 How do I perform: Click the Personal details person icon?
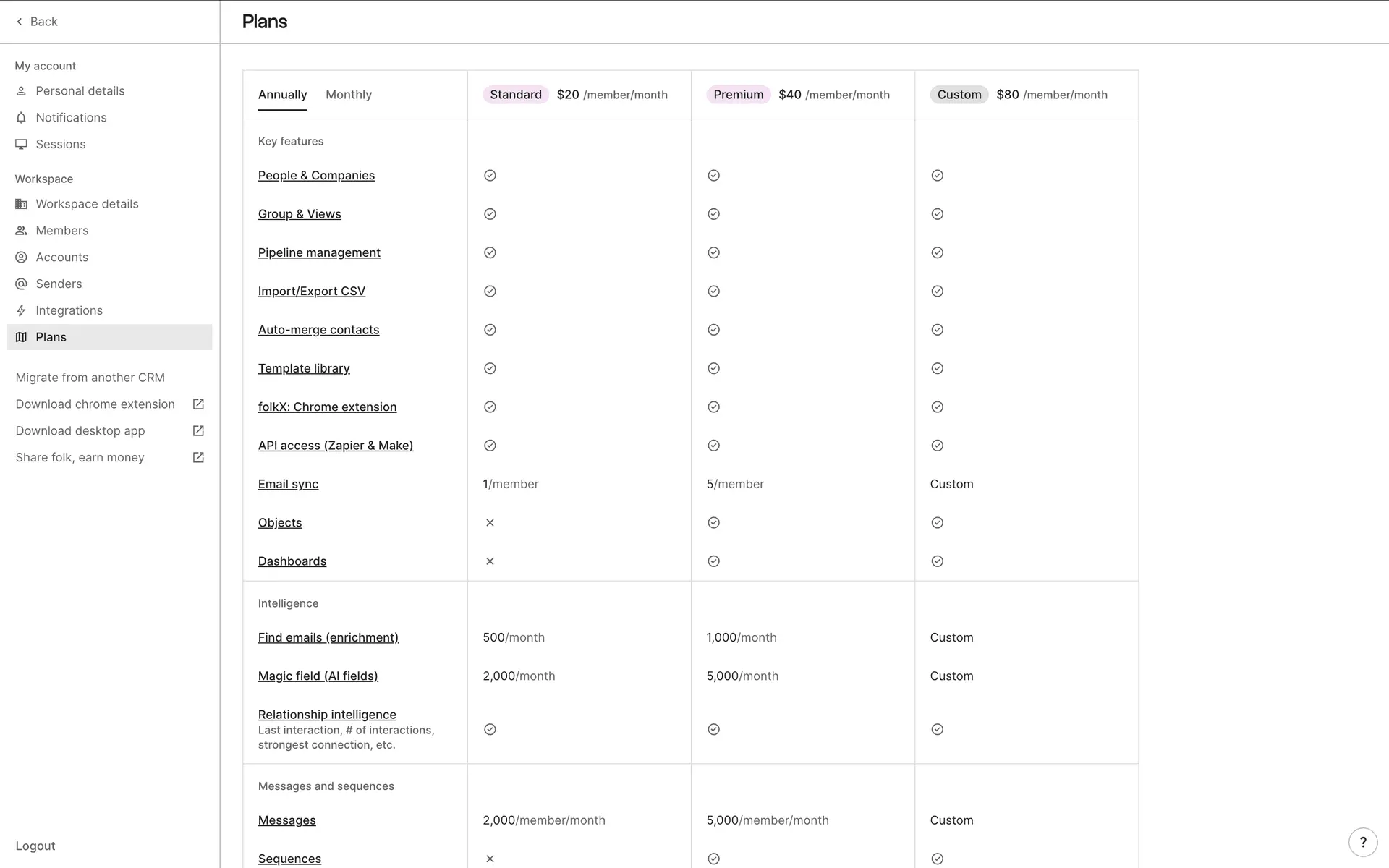coord(21,91)
